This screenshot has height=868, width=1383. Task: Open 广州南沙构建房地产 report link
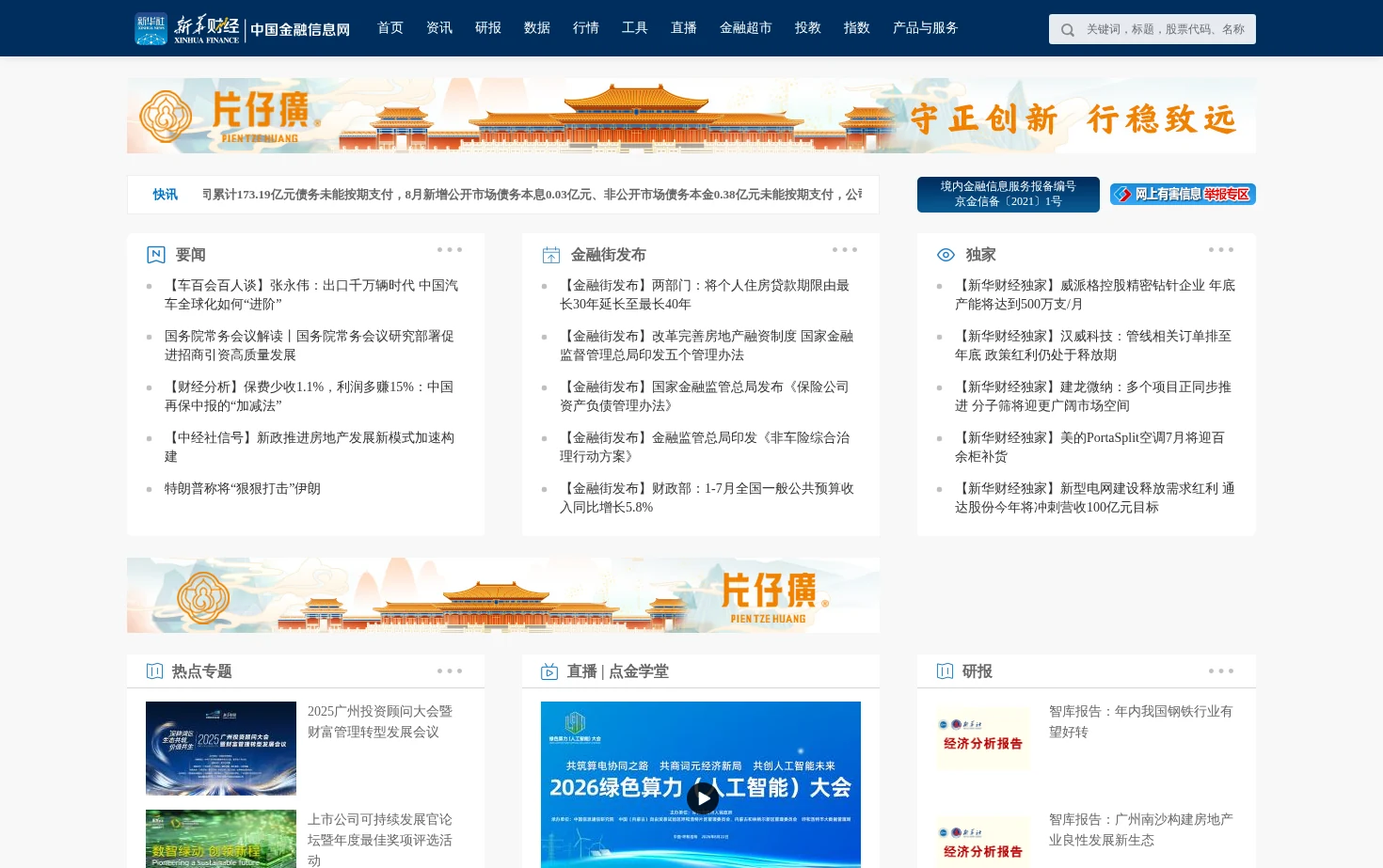click(x=1140, y=830)
